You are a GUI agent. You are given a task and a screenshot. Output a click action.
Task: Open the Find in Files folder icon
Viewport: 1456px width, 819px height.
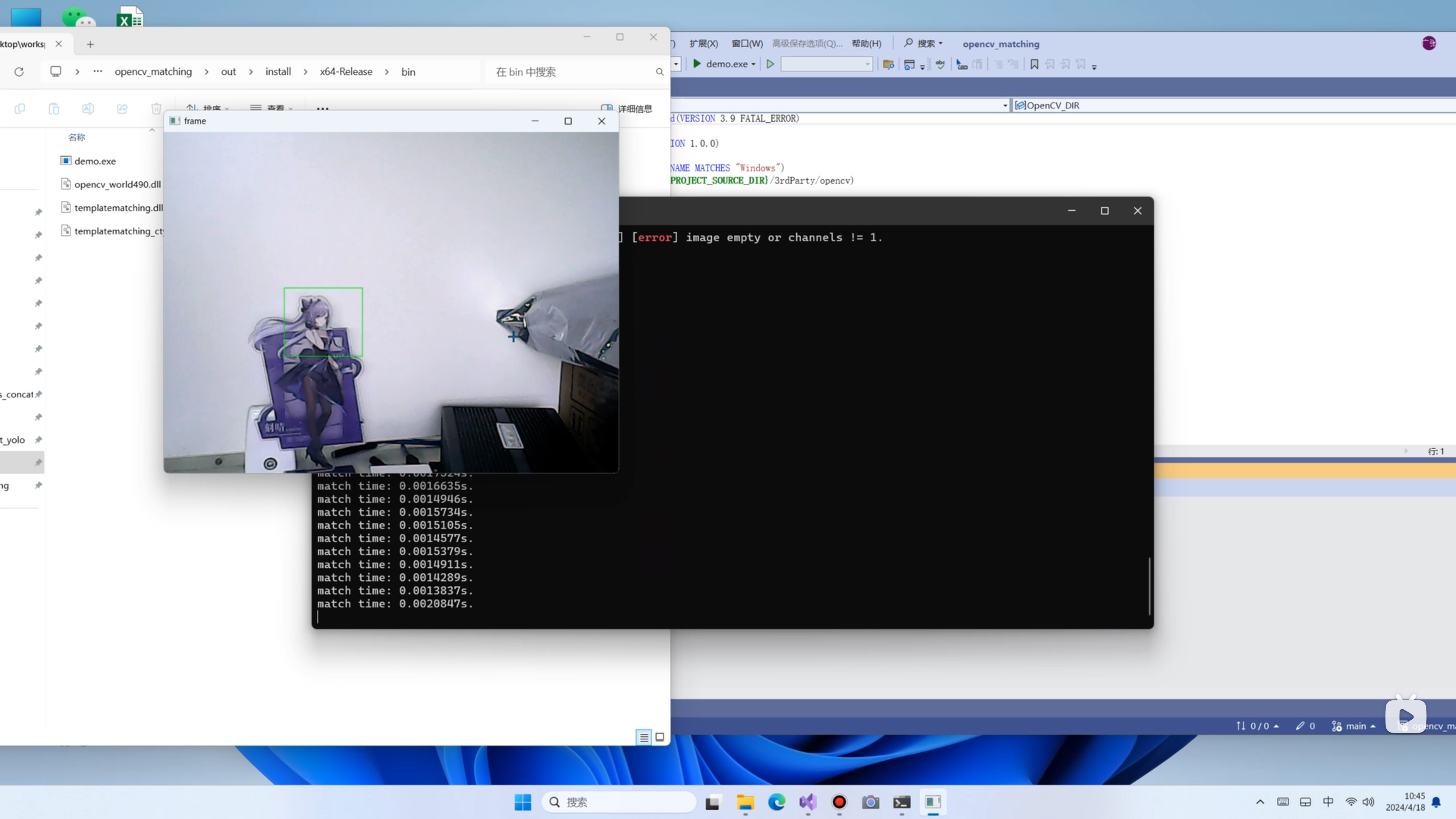pos(888,64)
